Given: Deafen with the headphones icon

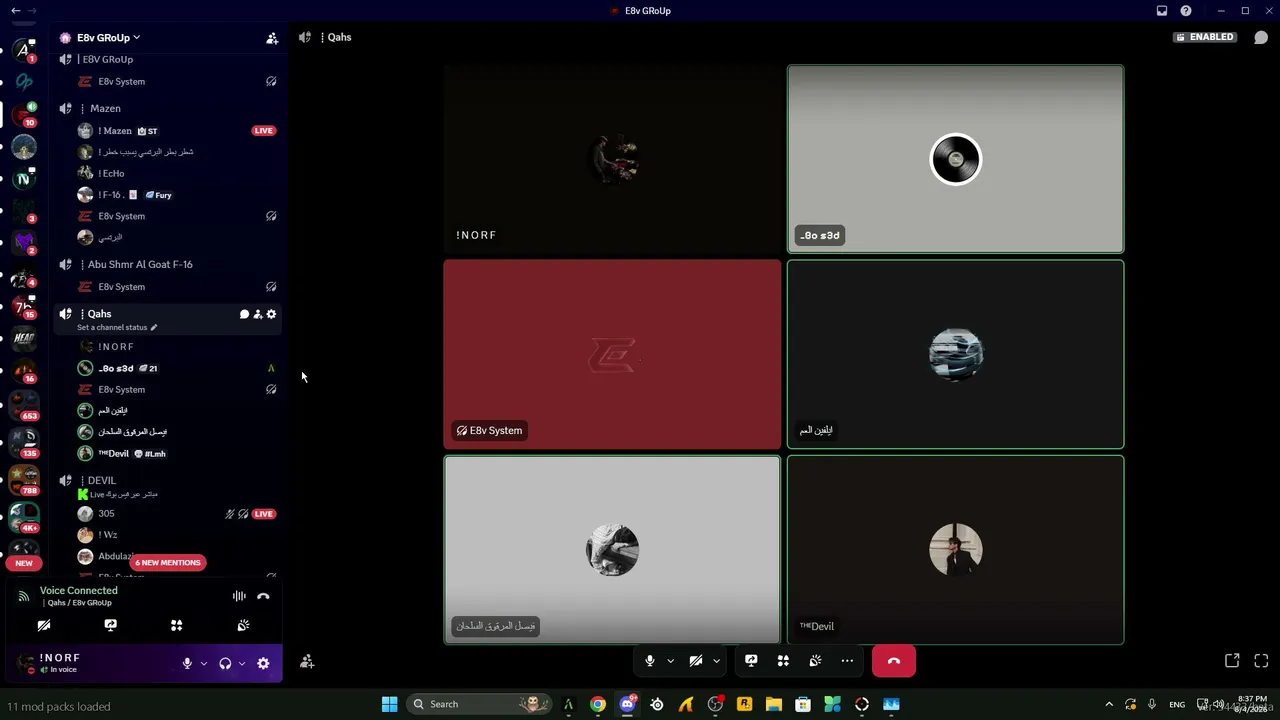Looking at the screenshot, I should pyautogui.click(x=225, y=663).
